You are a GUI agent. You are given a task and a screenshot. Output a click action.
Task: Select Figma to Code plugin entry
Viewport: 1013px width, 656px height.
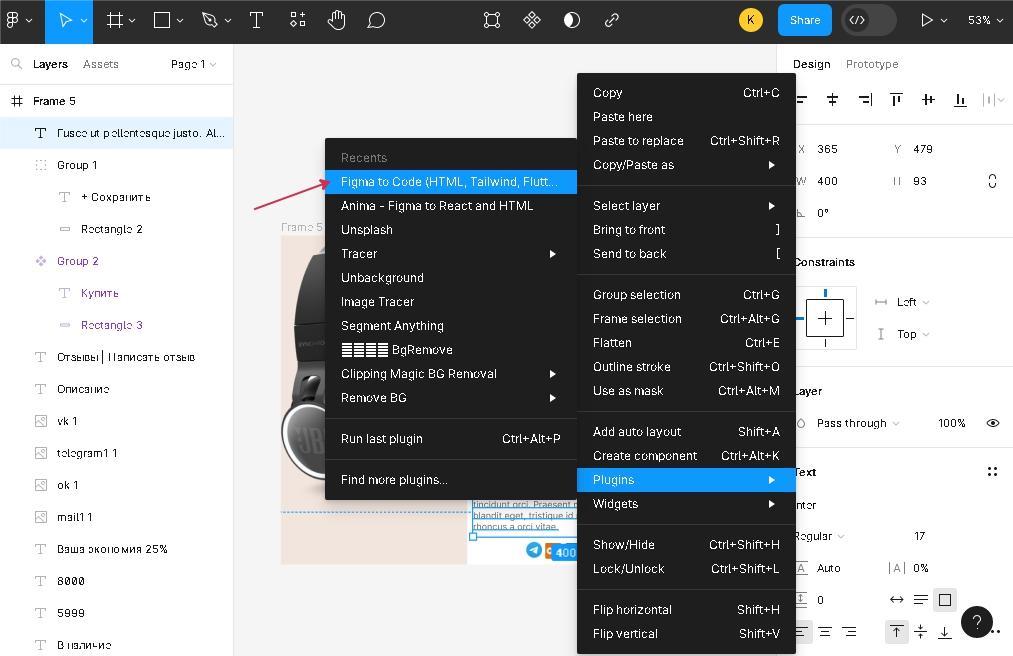pos(449,182)
